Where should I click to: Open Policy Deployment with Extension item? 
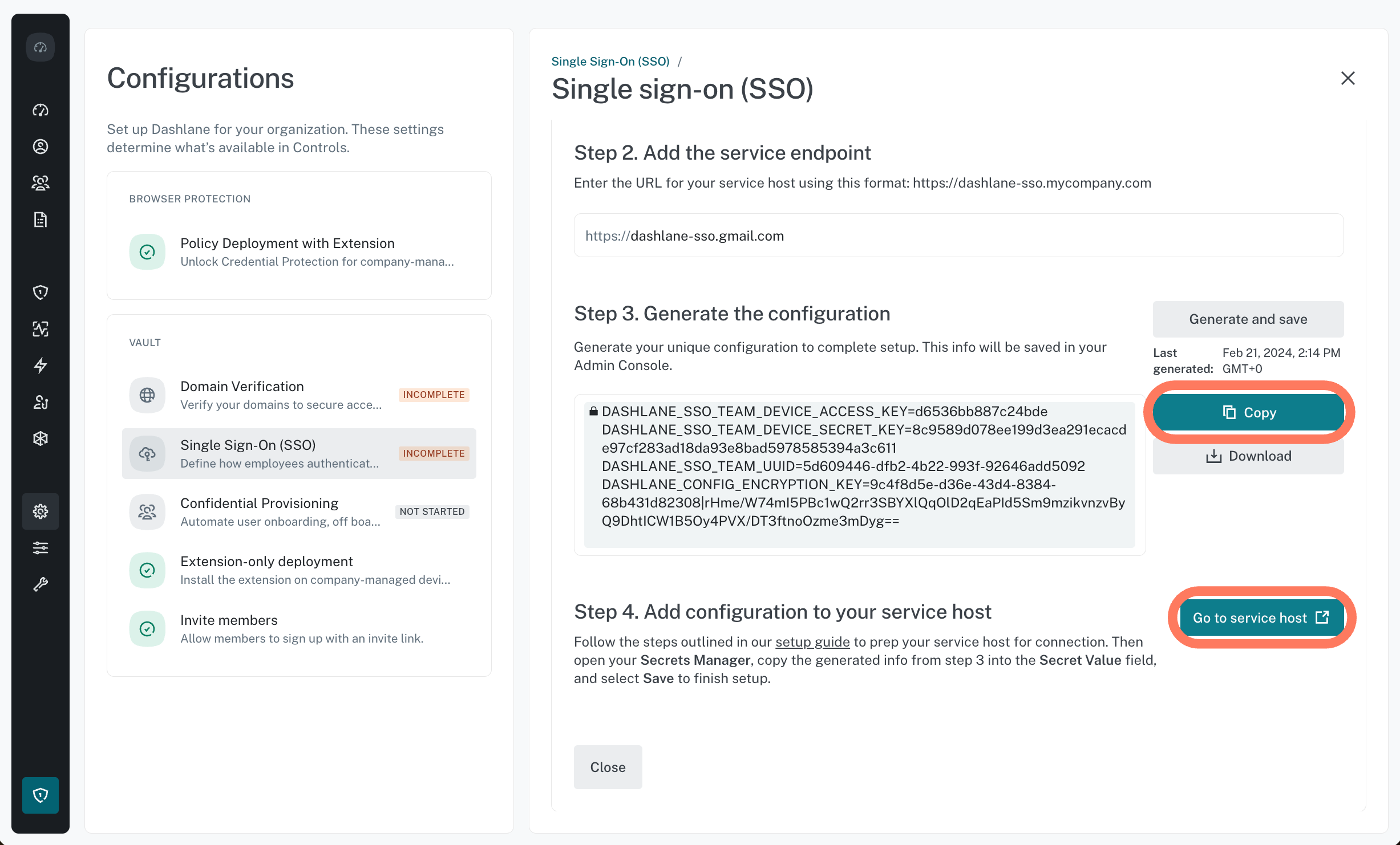pos(299,252)
